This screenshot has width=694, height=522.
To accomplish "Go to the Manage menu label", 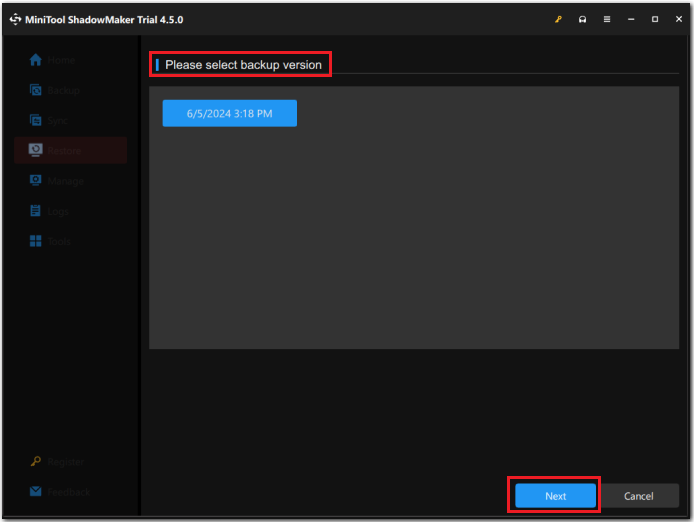I will [x=66, y=181].
